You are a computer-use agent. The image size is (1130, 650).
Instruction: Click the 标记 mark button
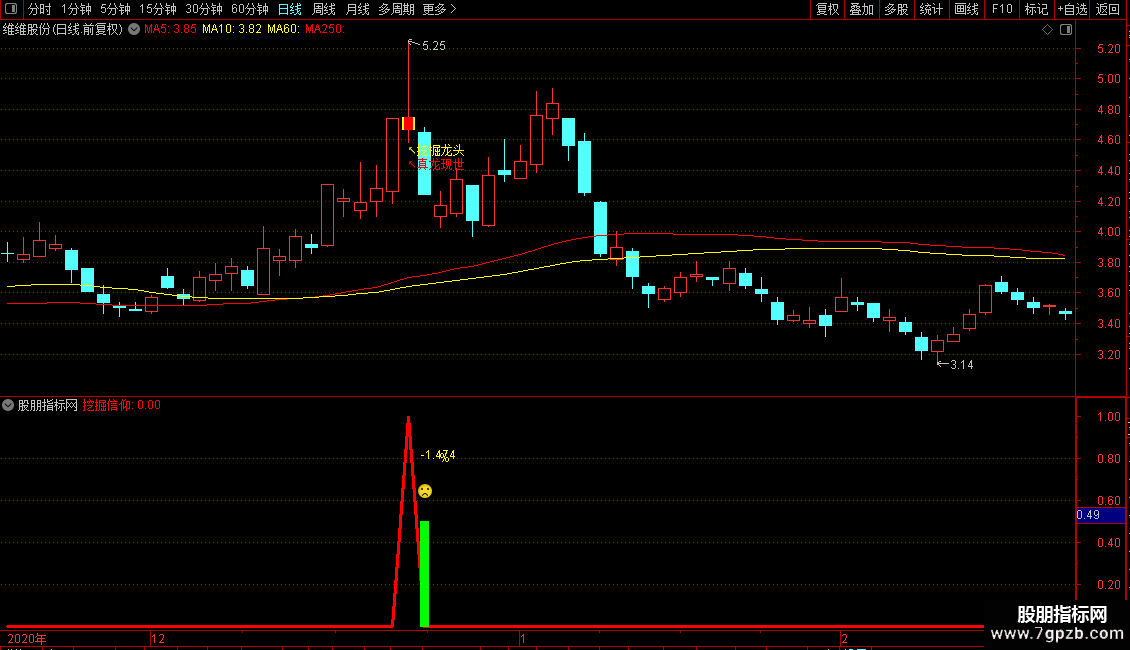coord(1036,9)
